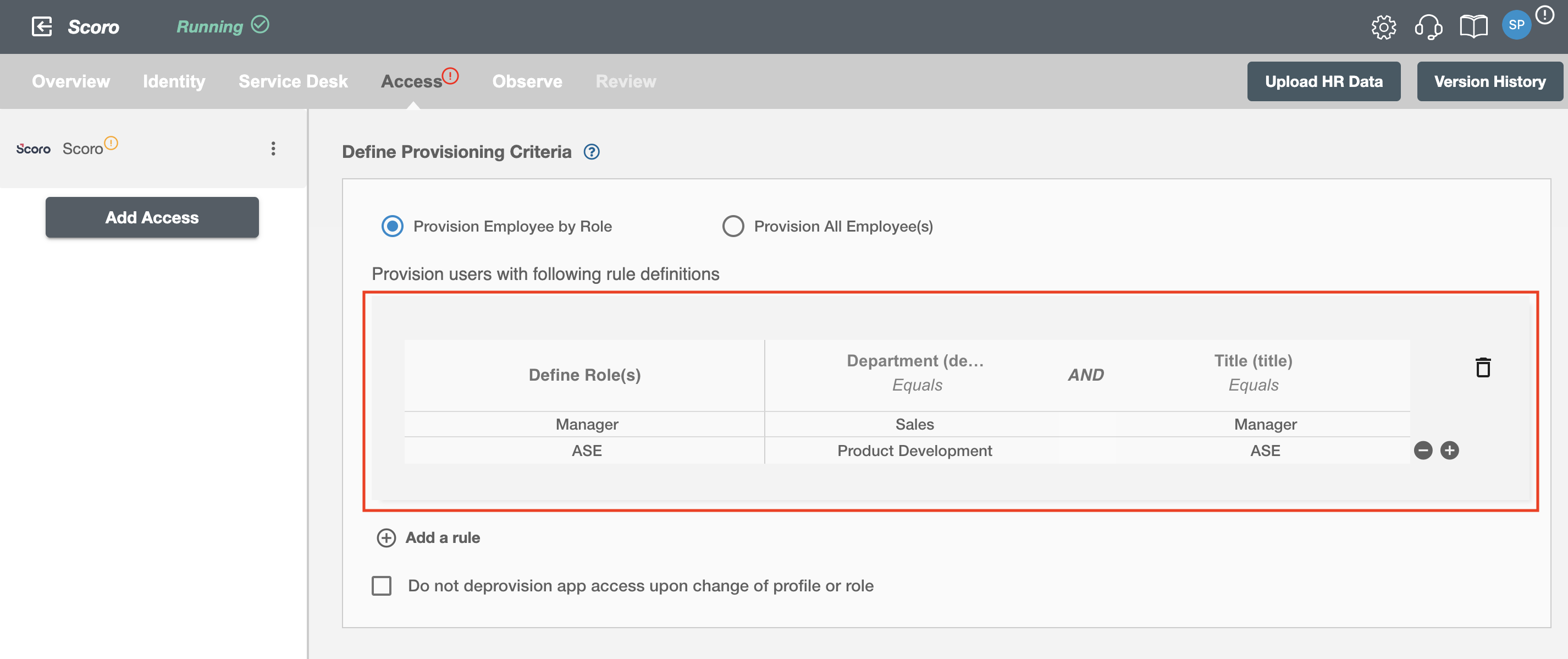Click the Manager role cell in Define Role(s)

tap(584, 424)
